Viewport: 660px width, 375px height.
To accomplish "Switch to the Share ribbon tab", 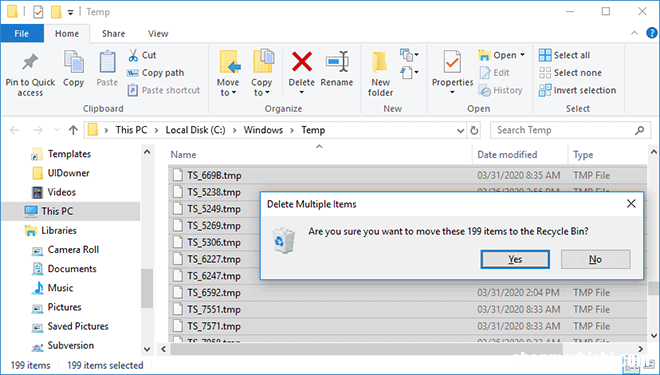I will tap(113, 34).
